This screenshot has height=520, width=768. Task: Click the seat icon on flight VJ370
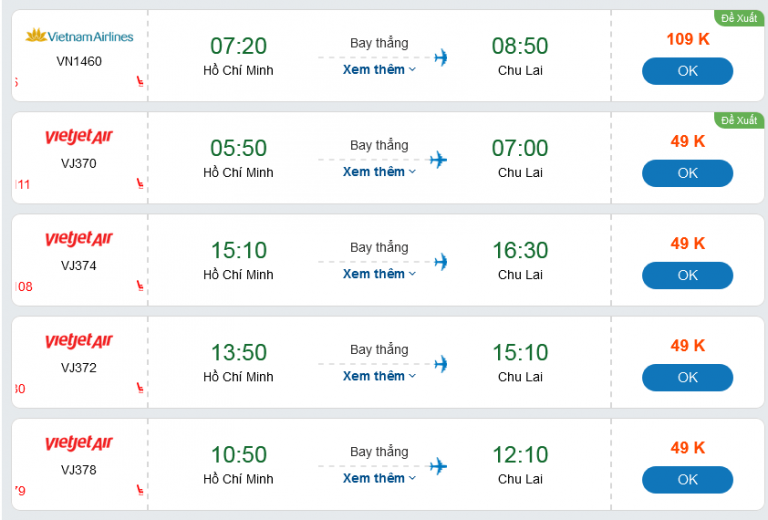click(139, 184)
